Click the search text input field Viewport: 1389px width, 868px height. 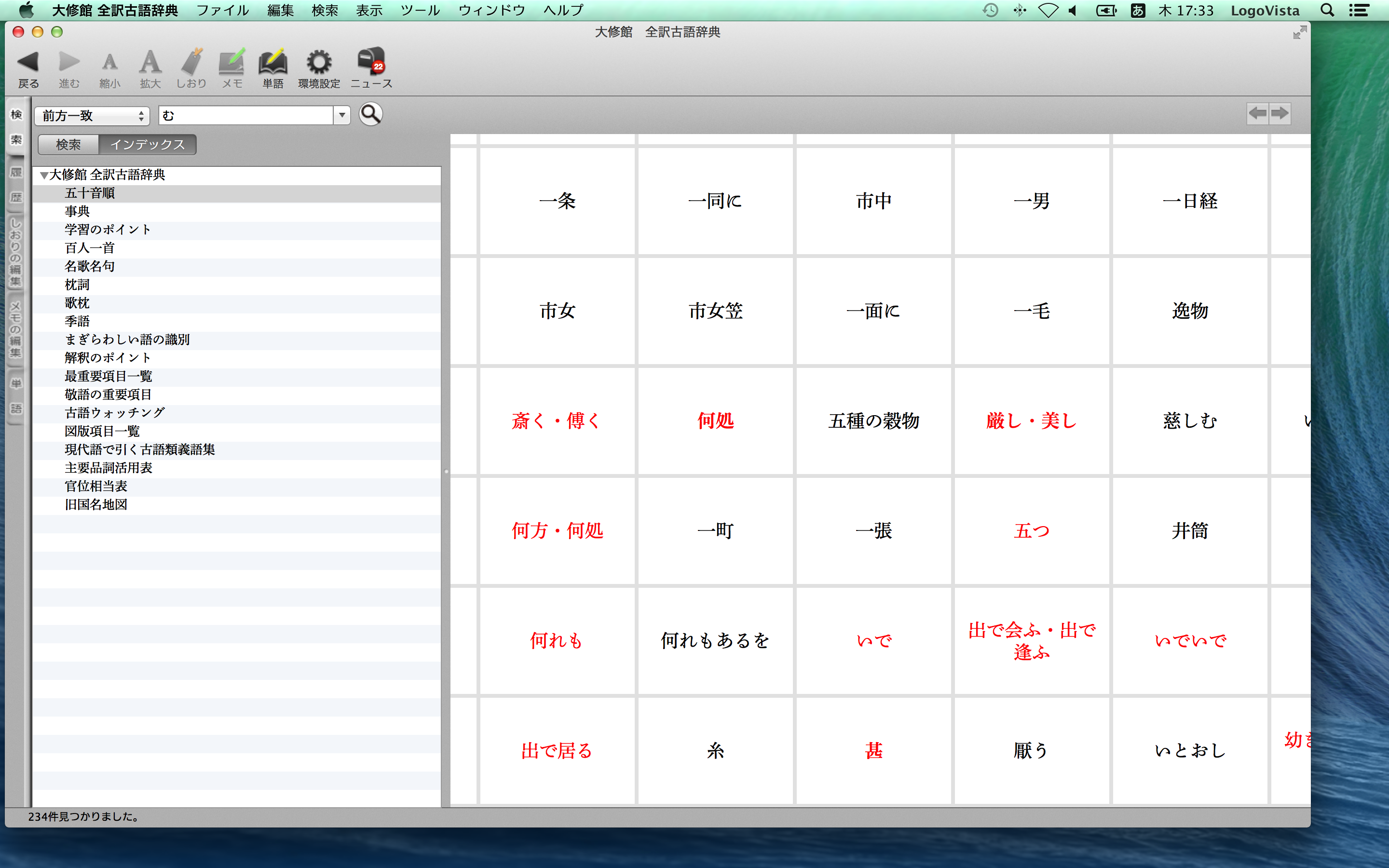point(245,116)
